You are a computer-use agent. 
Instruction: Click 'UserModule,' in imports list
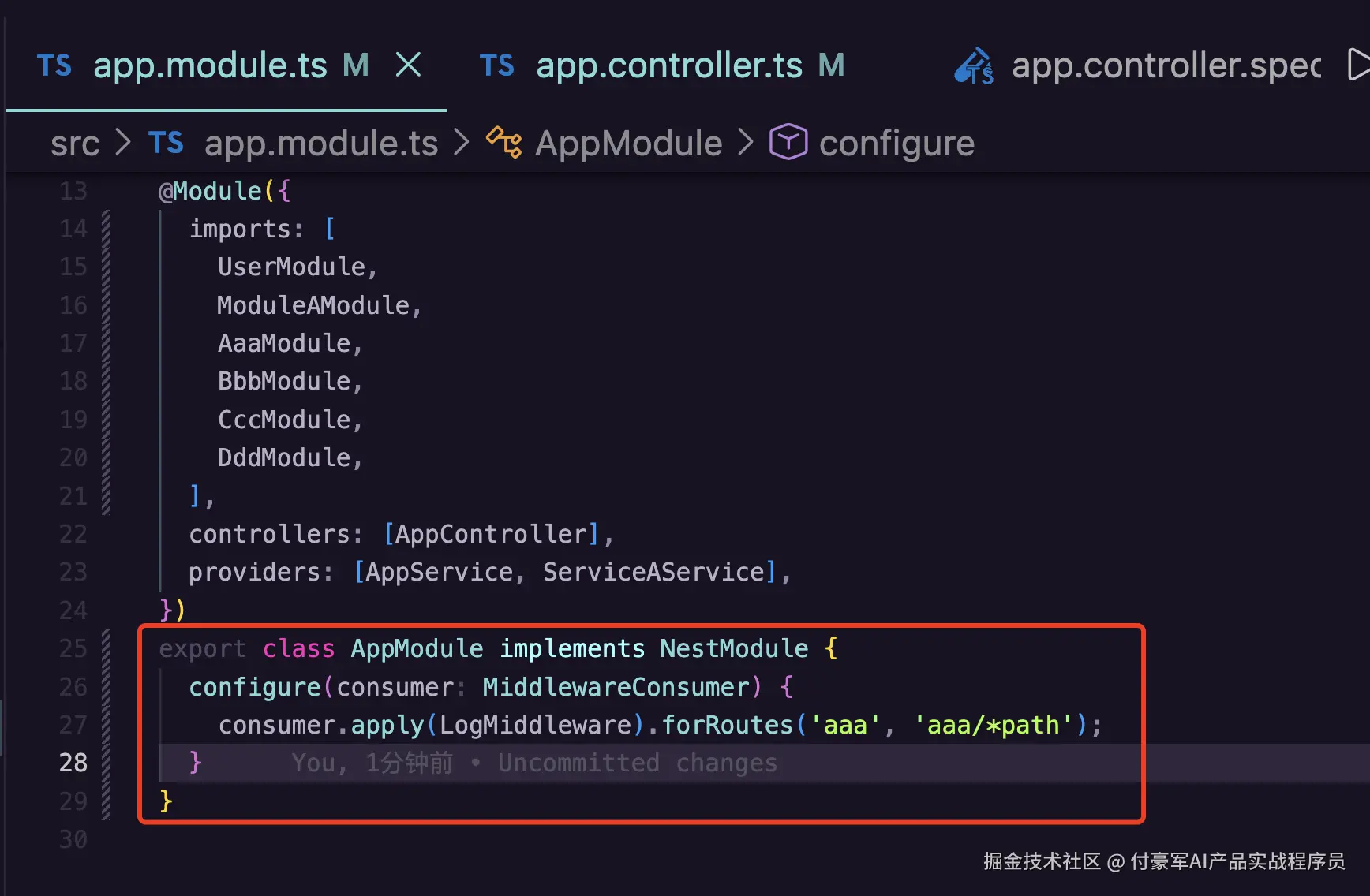(298, 267)
